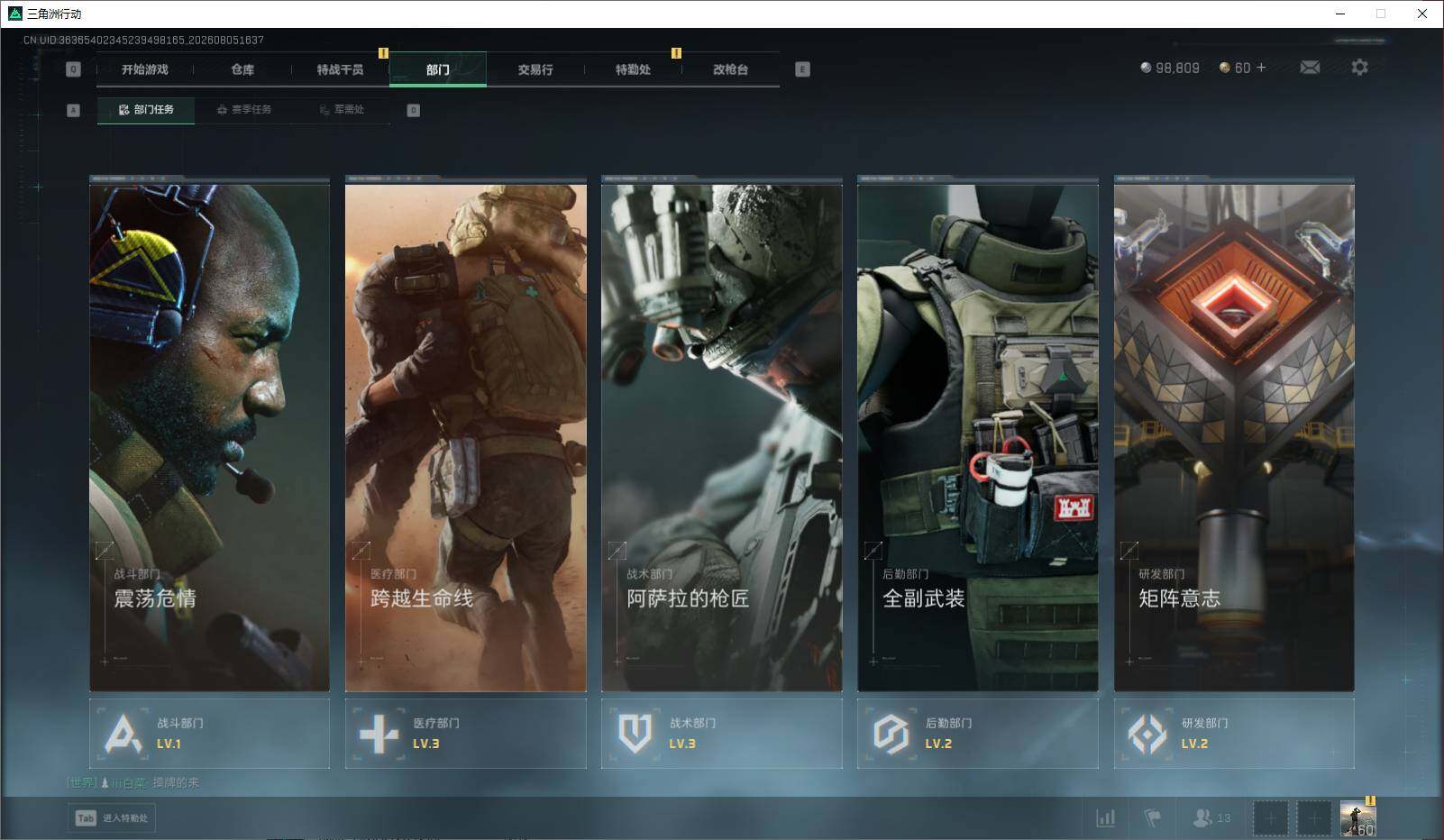Image resolution: width=1444 pixels, height=840 pixels.
Task: Click the 医疗部门 cross emblem icon
Action: point(379,734)
